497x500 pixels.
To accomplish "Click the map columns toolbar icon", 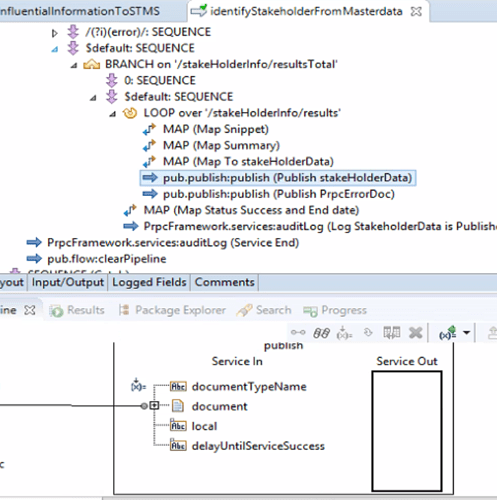I will [392, 332].
